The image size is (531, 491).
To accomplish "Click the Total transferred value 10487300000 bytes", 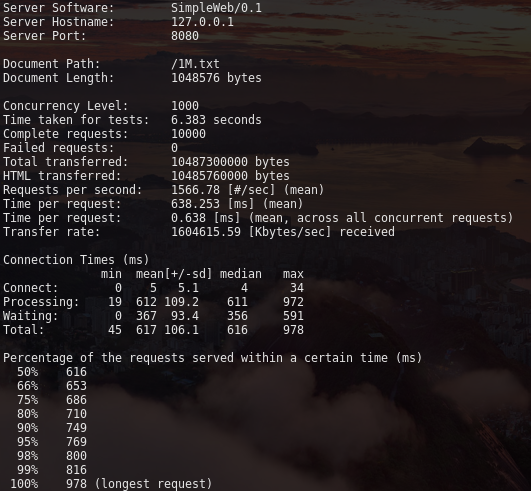I will (230, 162).
